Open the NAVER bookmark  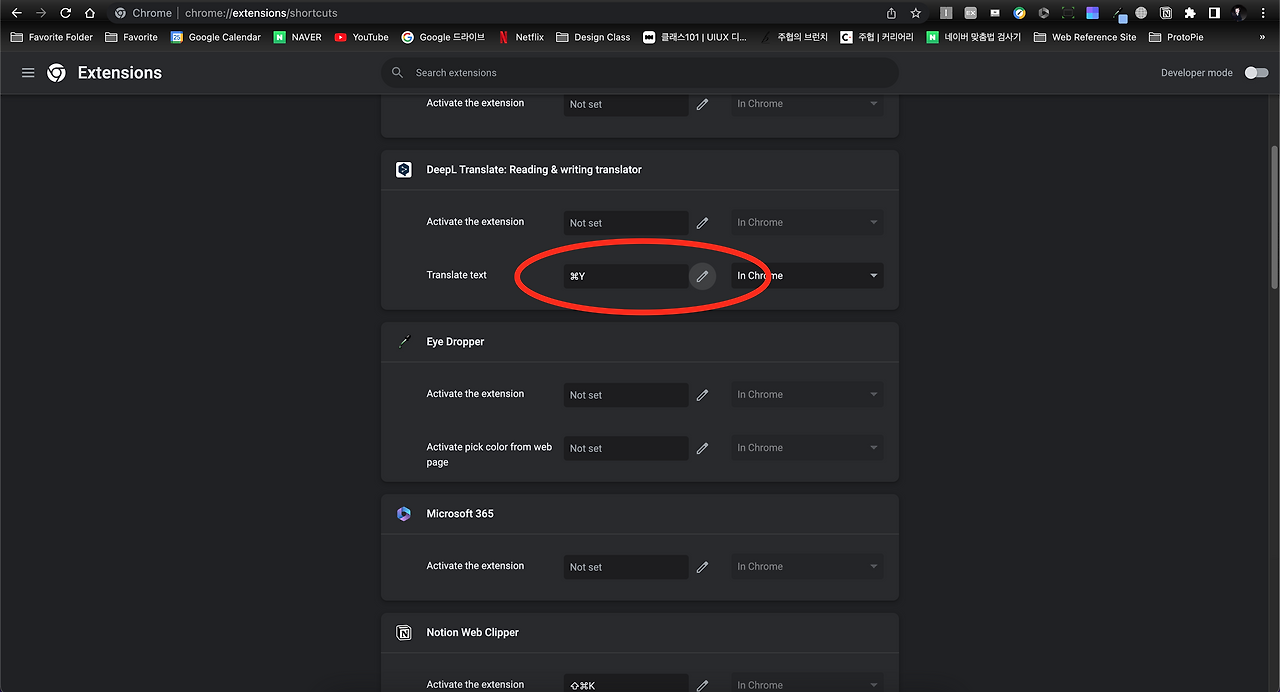298,37
